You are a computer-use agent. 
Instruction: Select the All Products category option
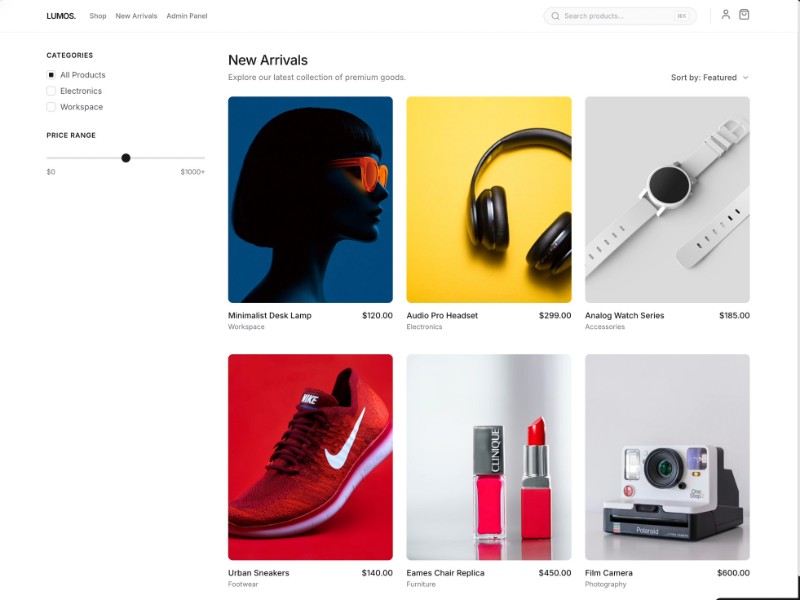[51, 75]
